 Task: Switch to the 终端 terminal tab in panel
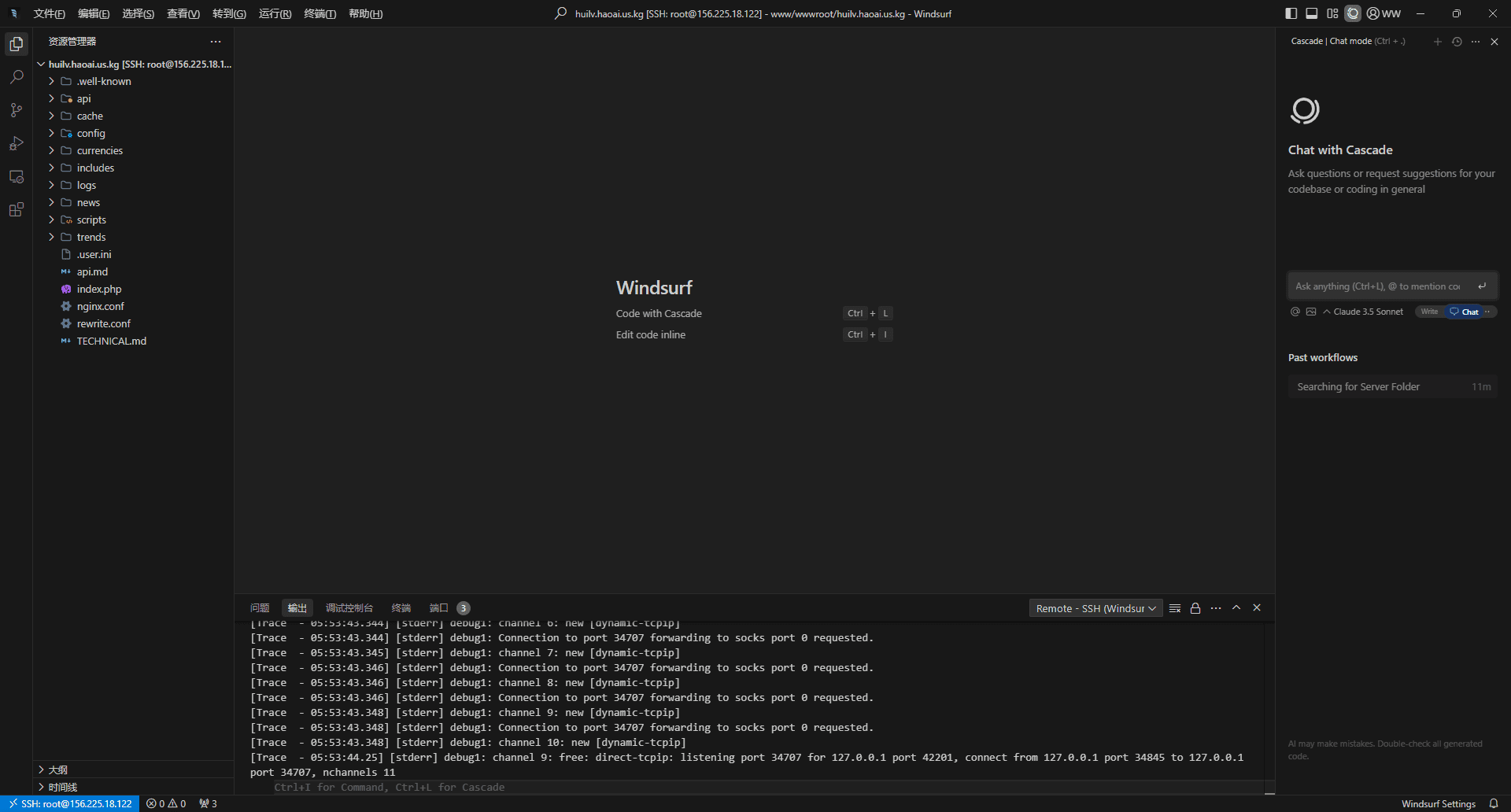click(x=401, y=607)
